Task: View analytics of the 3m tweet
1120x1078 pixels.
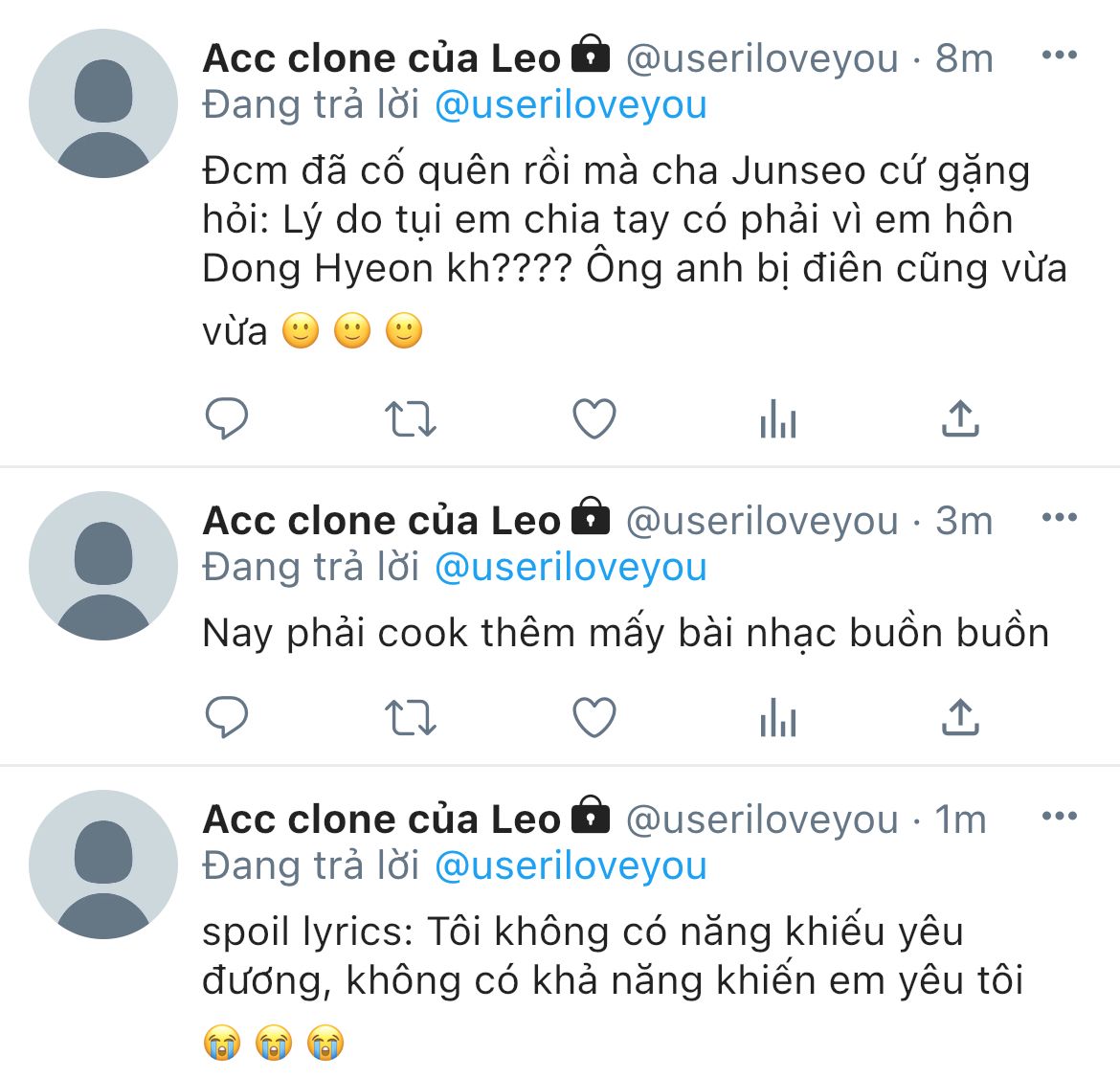Action: [x=777, y=717]
